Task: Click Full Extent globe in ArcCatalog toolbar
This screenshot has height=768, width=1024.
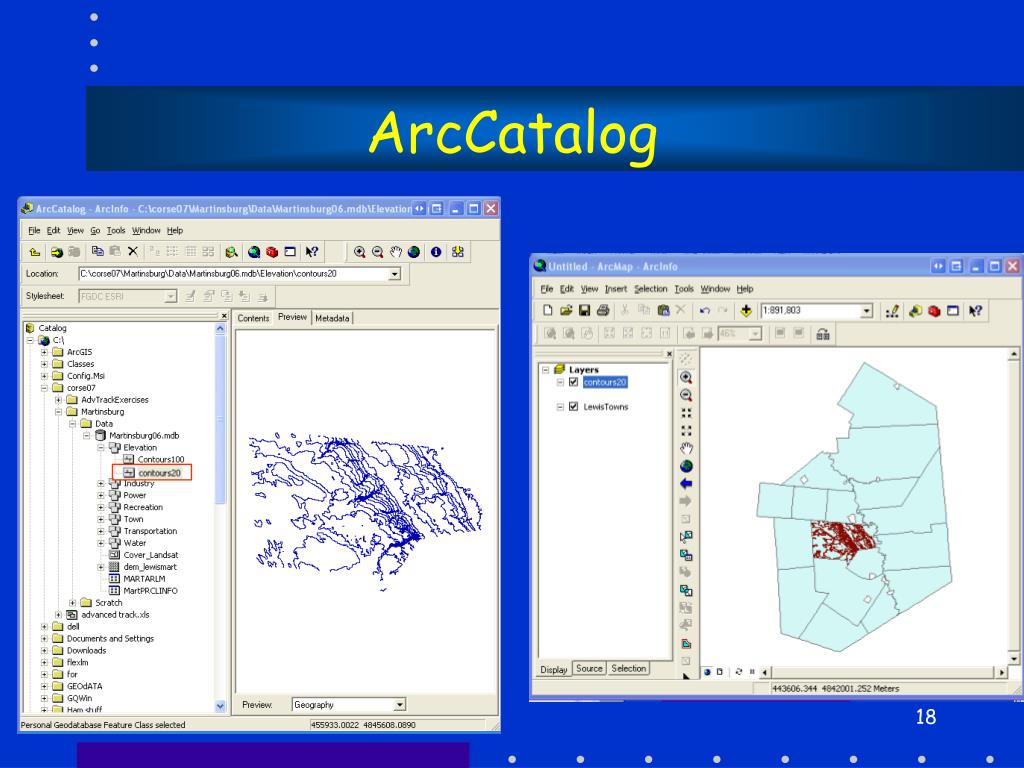Action: (413, 251)
